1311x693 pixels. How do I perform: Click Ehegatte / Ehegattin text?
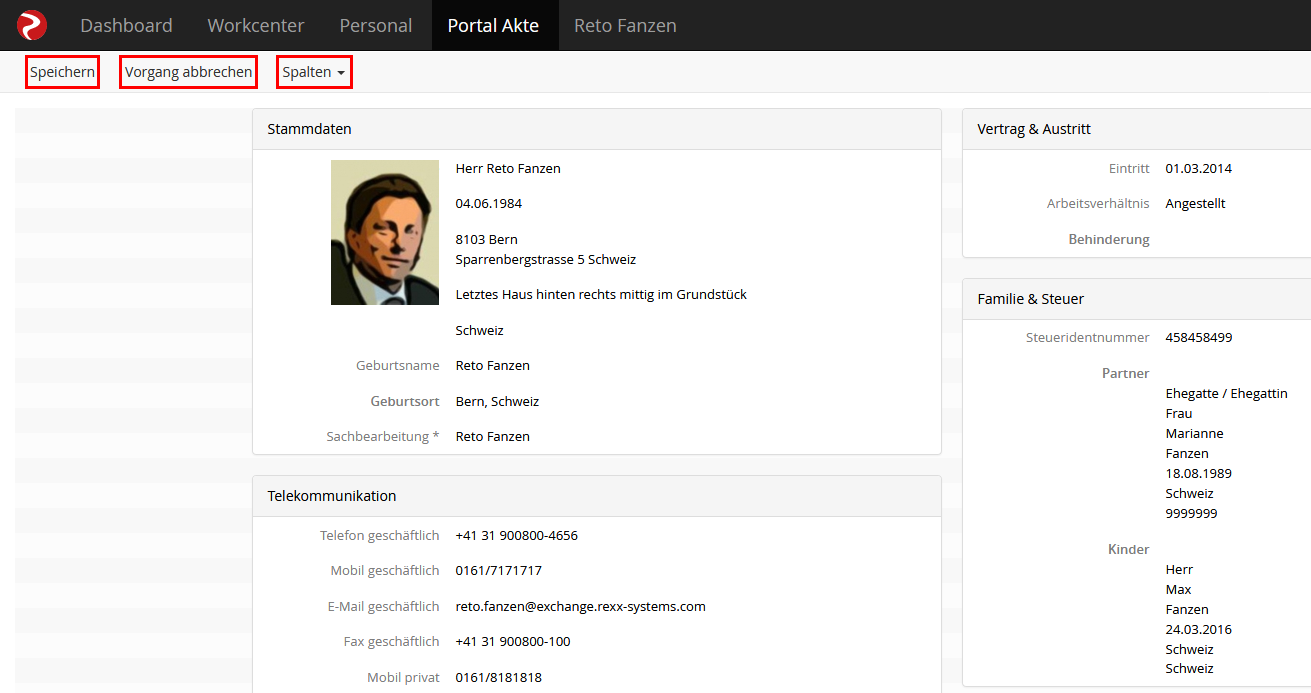pos(1226,393)
